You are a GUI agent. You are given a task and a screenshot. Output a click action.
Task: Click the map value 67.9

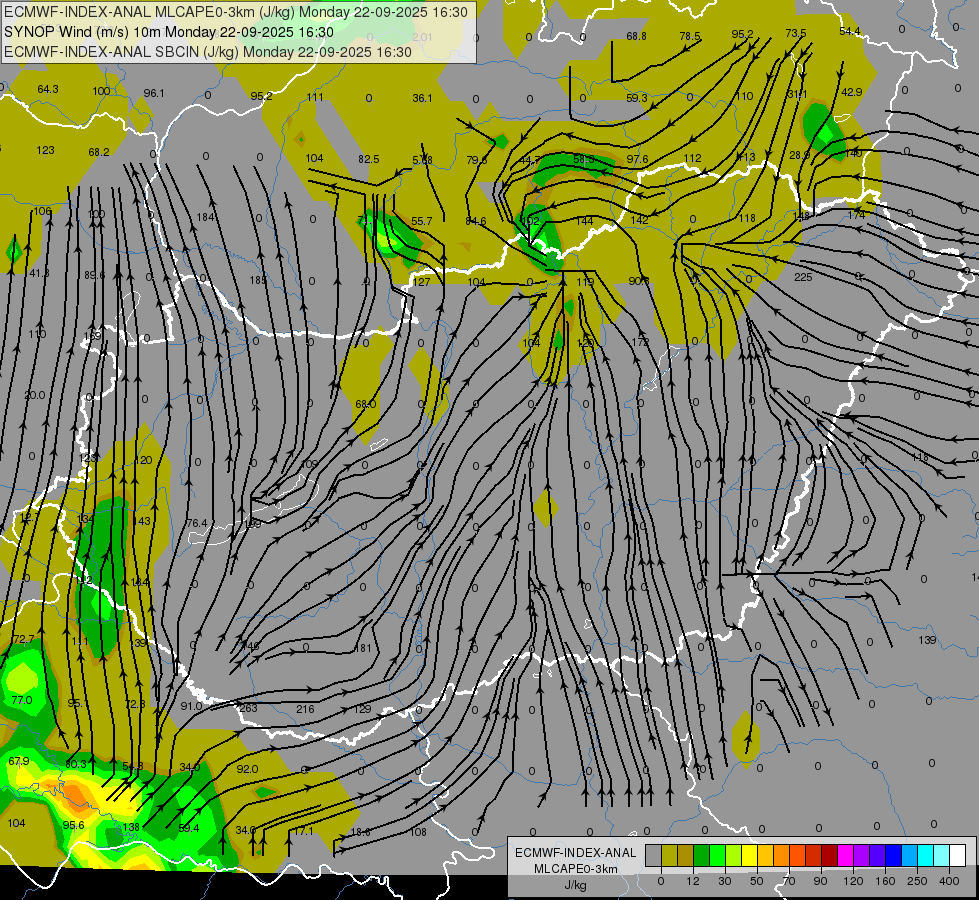click(x=19, y=761)
